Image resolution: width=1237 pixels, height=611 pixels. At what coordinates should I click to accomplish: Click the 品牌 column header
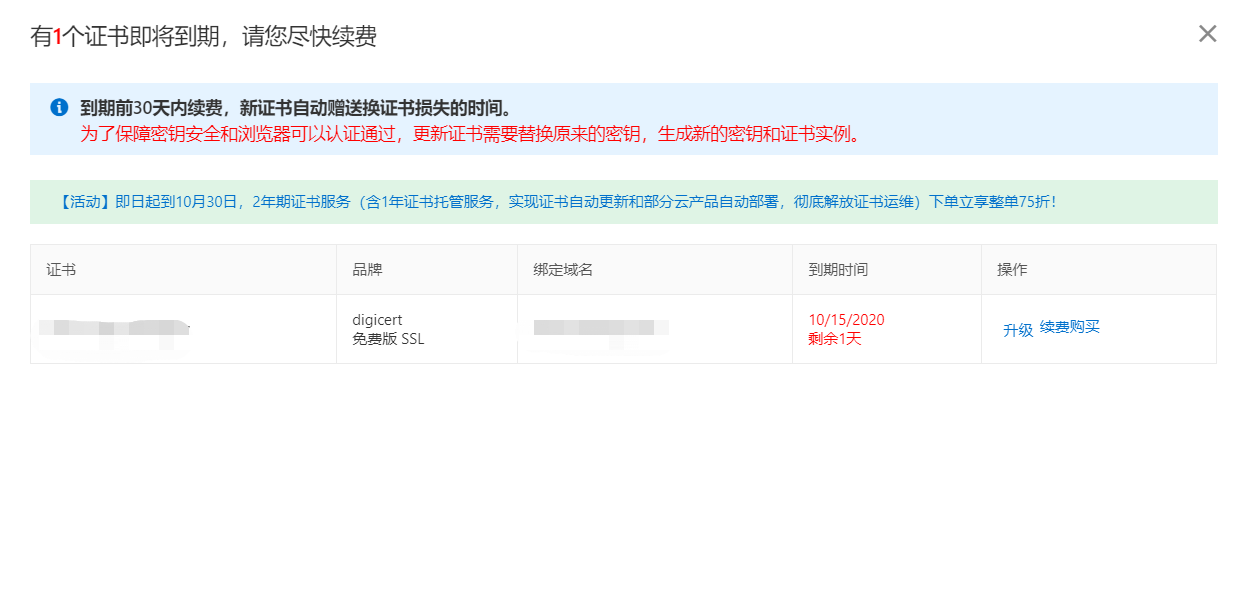[x=366, y=269]
